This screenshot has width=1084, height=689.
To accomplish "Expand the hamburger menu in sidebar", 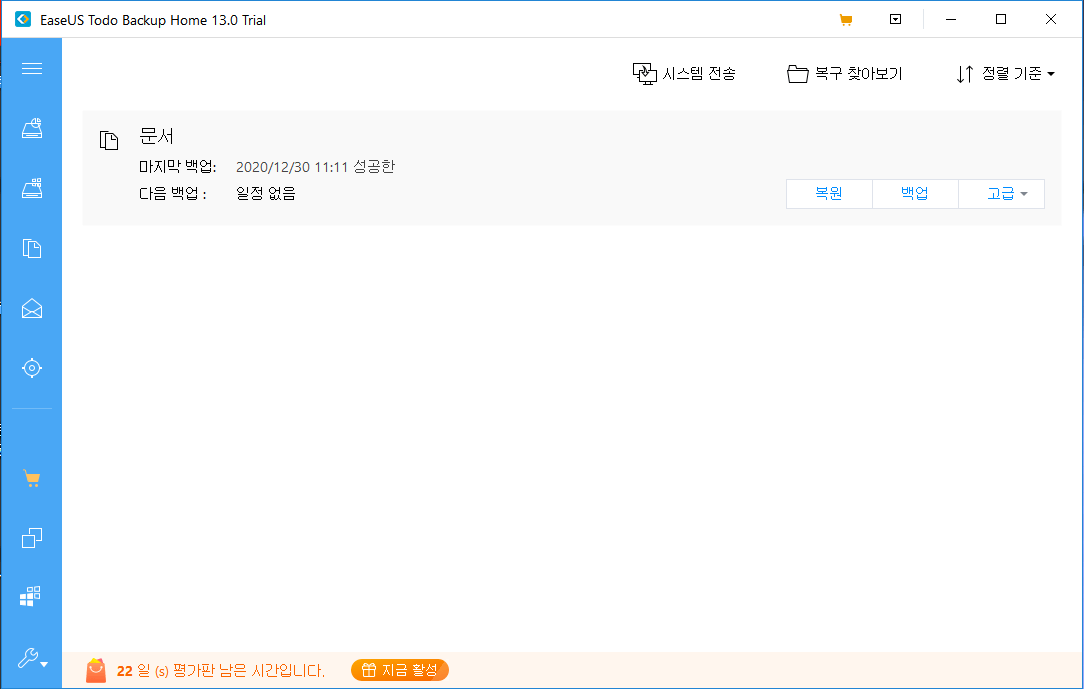I will (x=32, y=68).
